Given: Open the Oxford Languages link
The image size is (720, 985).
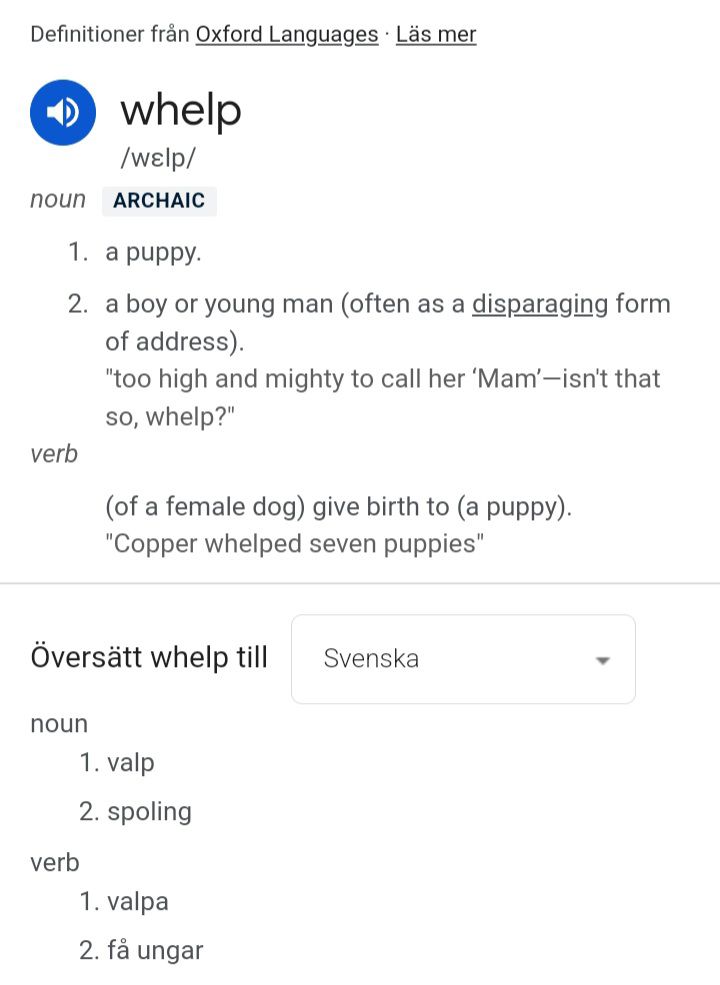Looking at the screenshot, I should click(286, 35).
